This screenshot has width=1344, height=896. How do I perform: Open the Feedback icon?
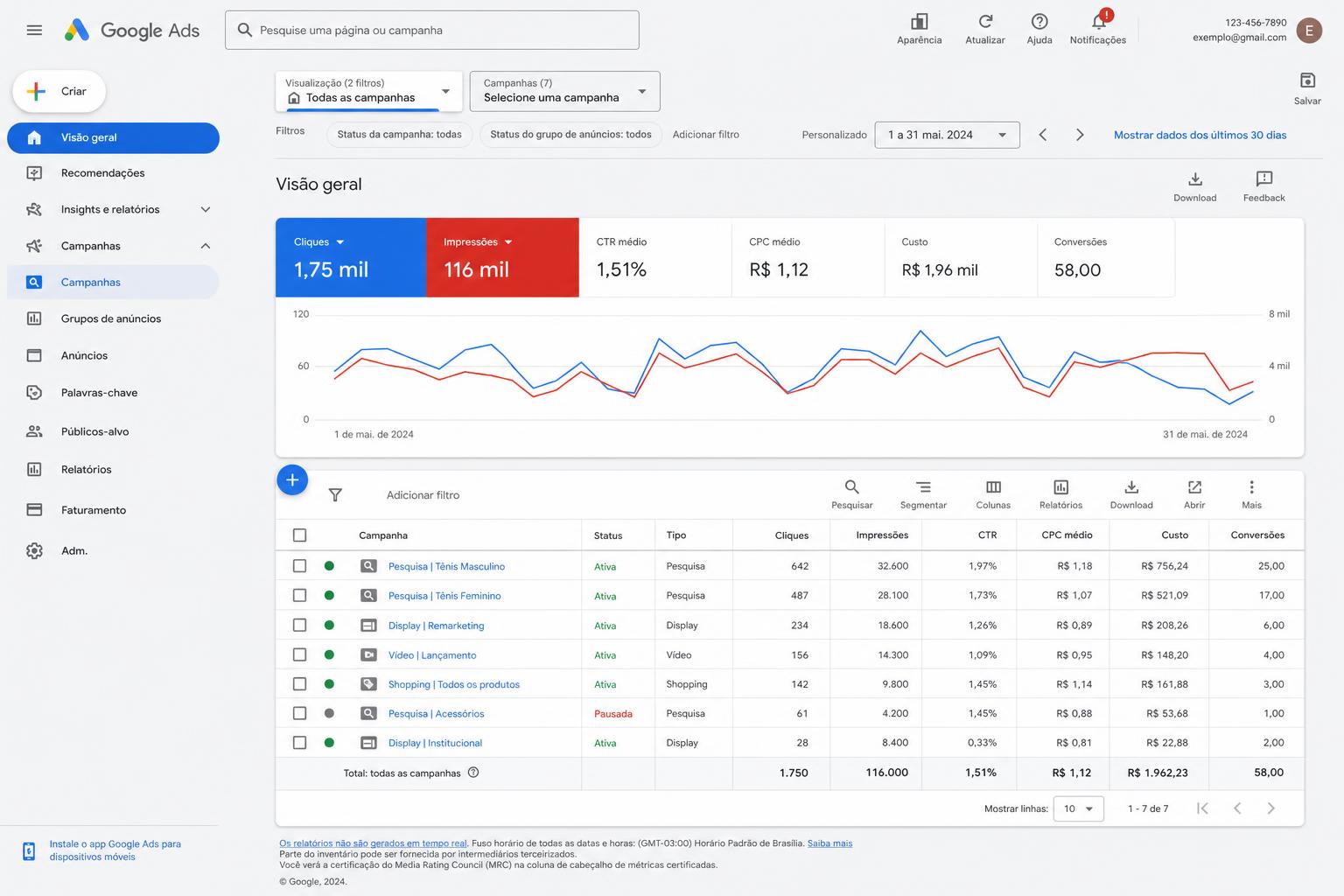point(1264,179)
